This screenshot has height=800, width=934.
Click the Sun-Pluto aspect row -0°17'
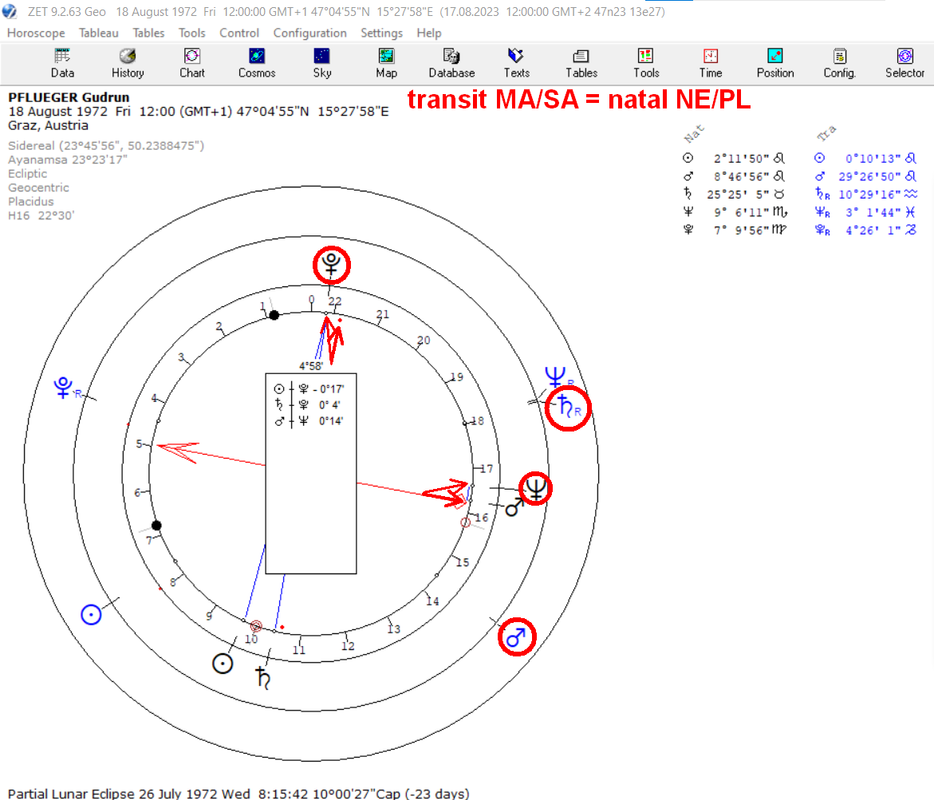(x=309, y=389)
